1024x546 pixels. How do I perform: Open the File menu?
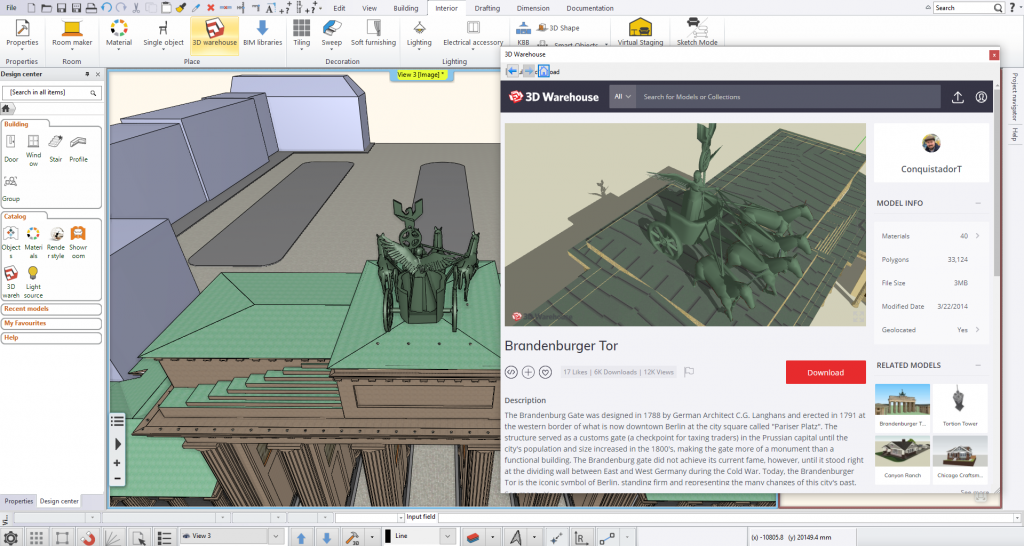click(x=12, y=8)
